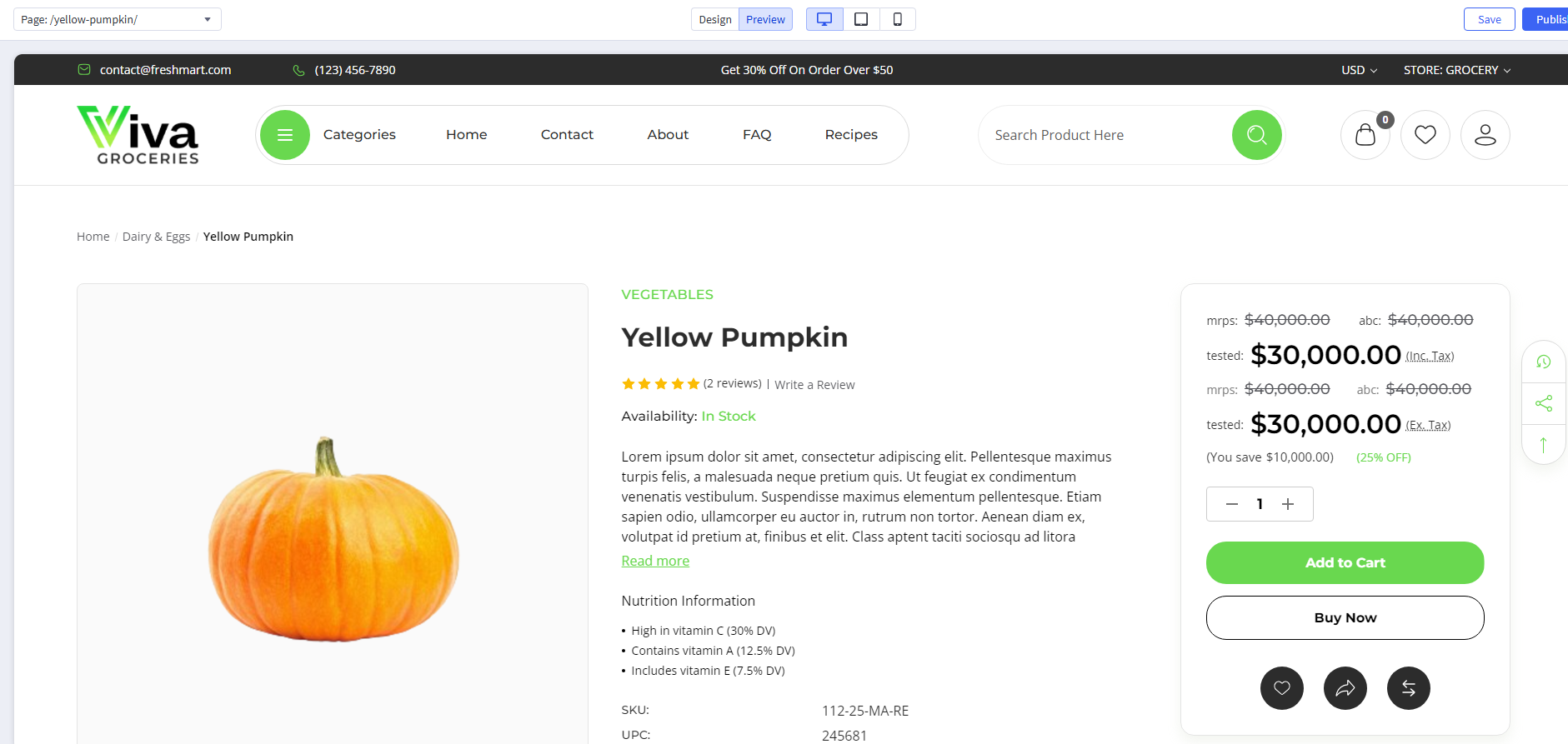The height and width of the screenshot is (744, 1568).
Task: Open the green Categories hamburger menu
Action: tap(285, 135)
